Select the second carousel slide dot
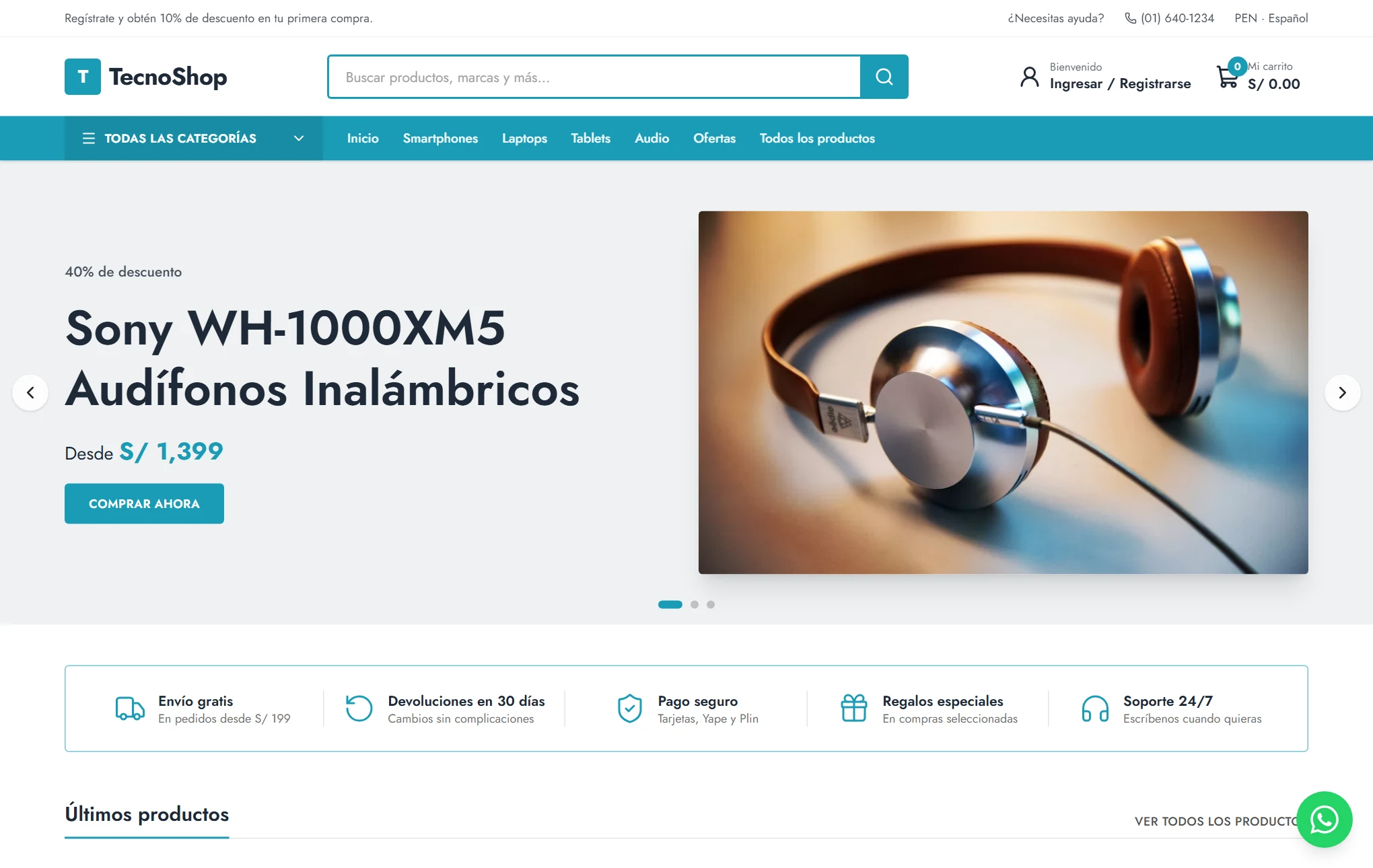 695,604
